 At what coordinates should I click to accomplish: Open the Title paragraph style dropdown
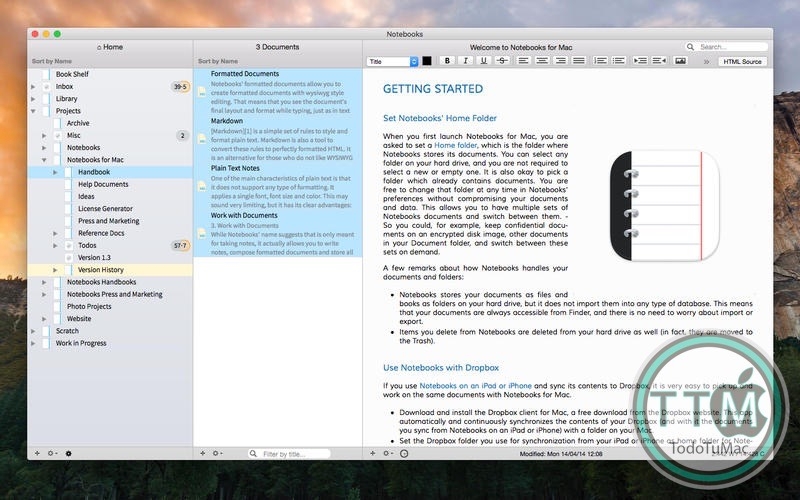tap(393, 61)
